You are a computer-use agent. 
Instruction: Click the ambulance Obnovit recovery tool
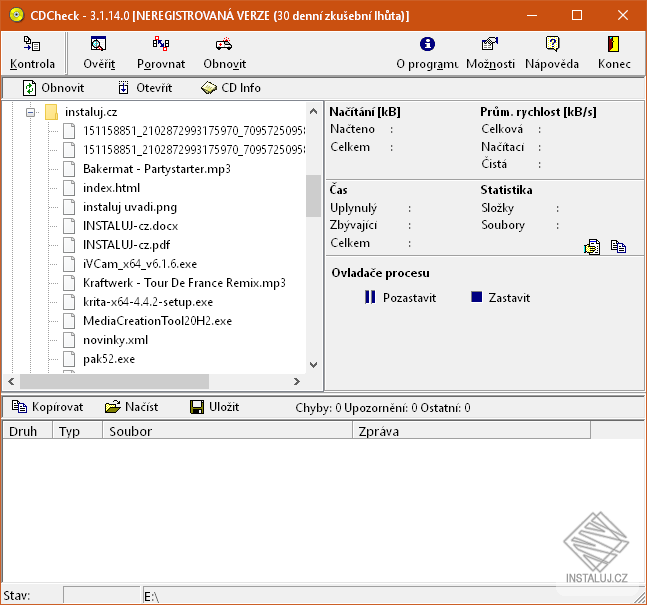[x=224, y=53]
